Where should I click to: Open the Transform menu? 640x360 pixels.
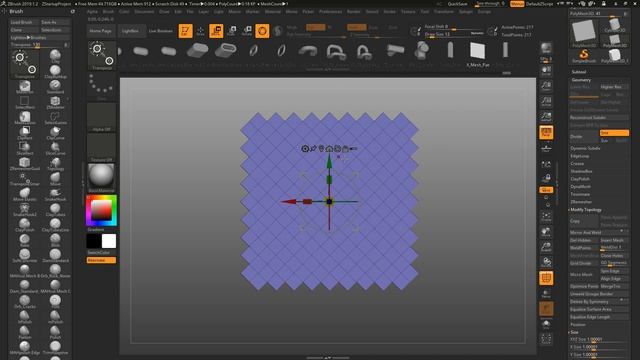(443, 12)
